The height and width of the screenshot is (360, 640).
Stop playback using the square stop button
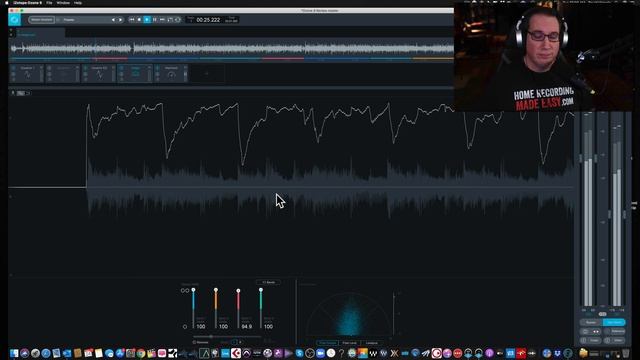[139, 20]
